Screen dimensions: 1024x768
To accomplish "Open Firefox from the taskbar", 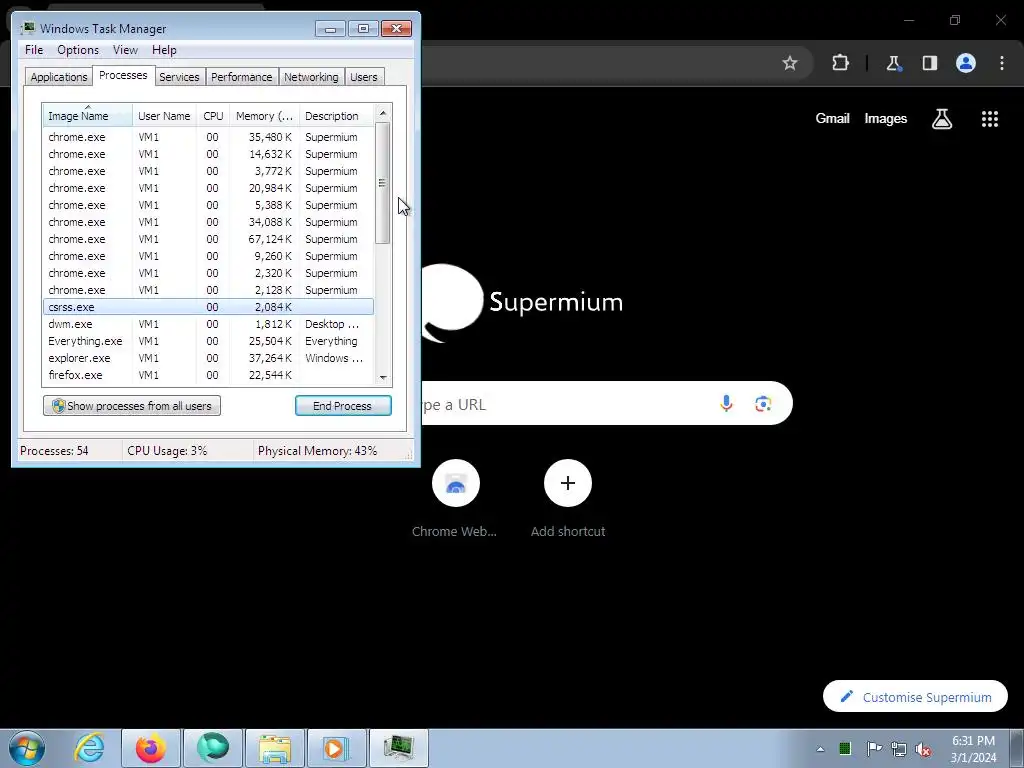I will [x=150, y=748].
